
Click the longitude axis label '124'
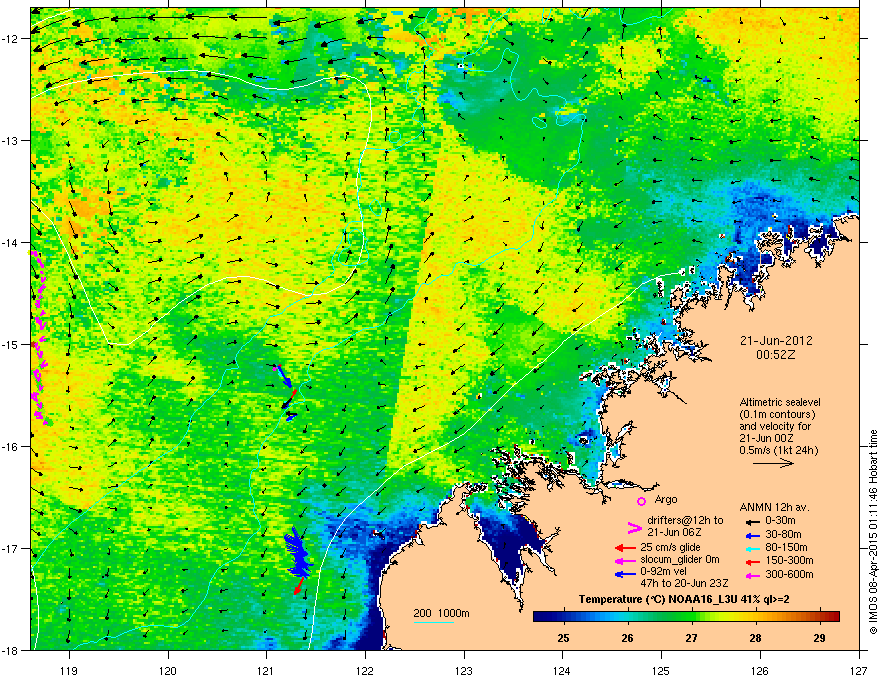562,670
